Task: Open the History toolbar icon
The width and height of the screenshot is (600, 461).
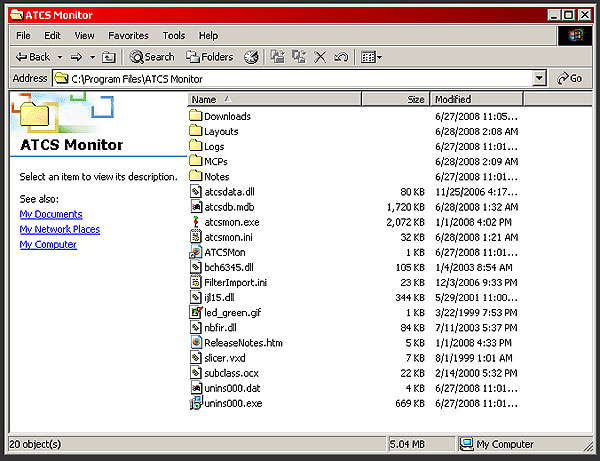Action: click(251, 57)
